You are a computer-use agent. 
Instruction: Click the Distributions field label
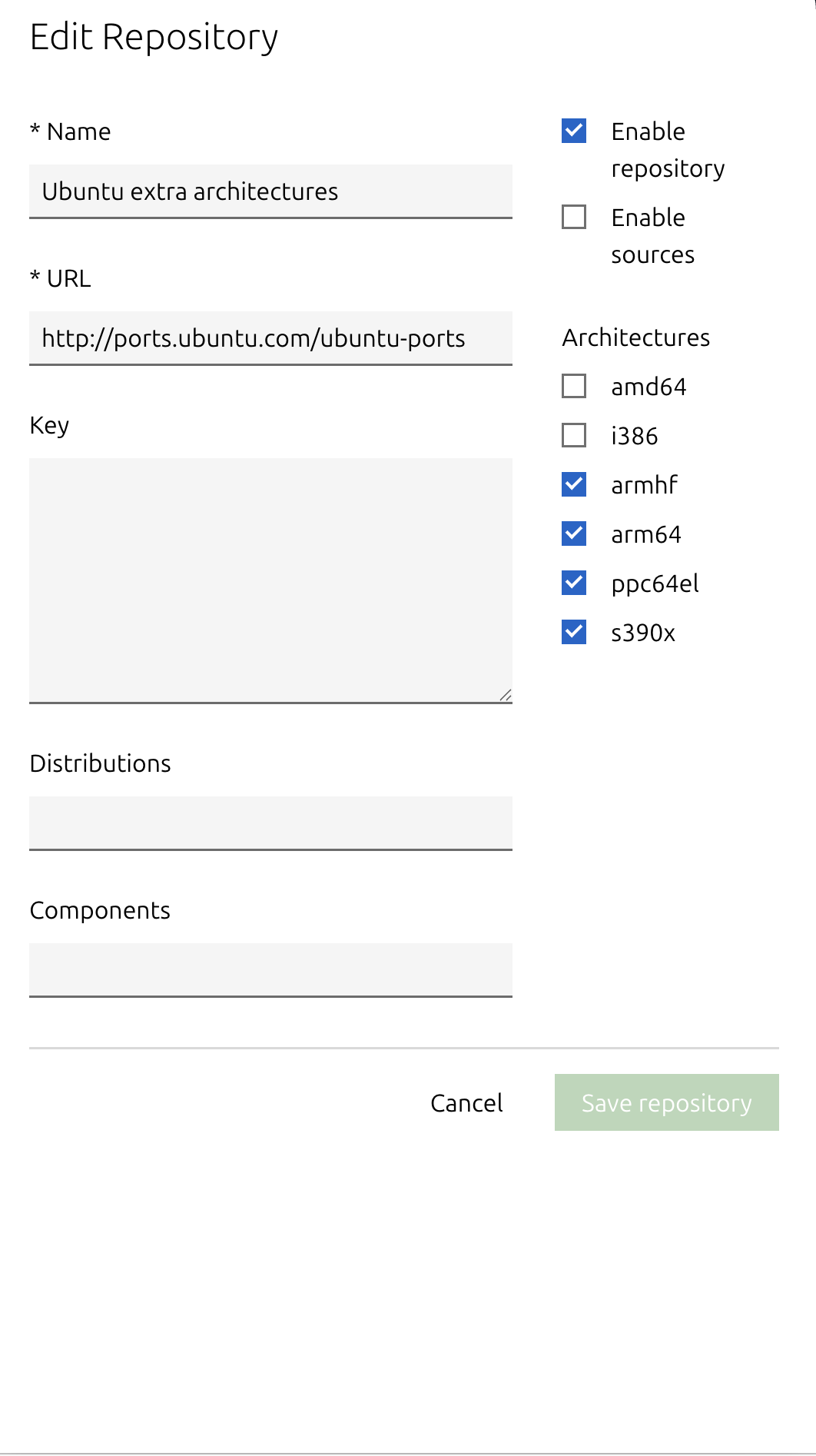pyautogui.click(x=100, y=763)
